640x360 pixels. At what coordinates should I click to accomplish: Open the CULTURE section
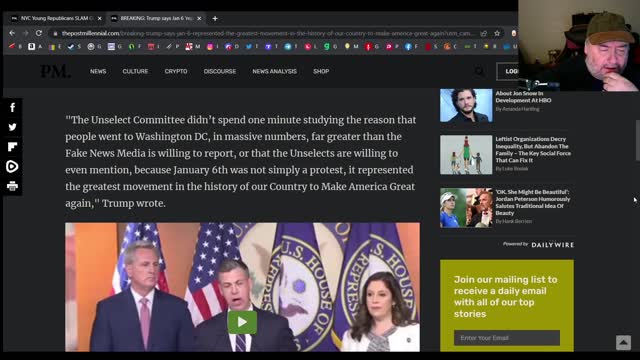[x=135, y=71]
